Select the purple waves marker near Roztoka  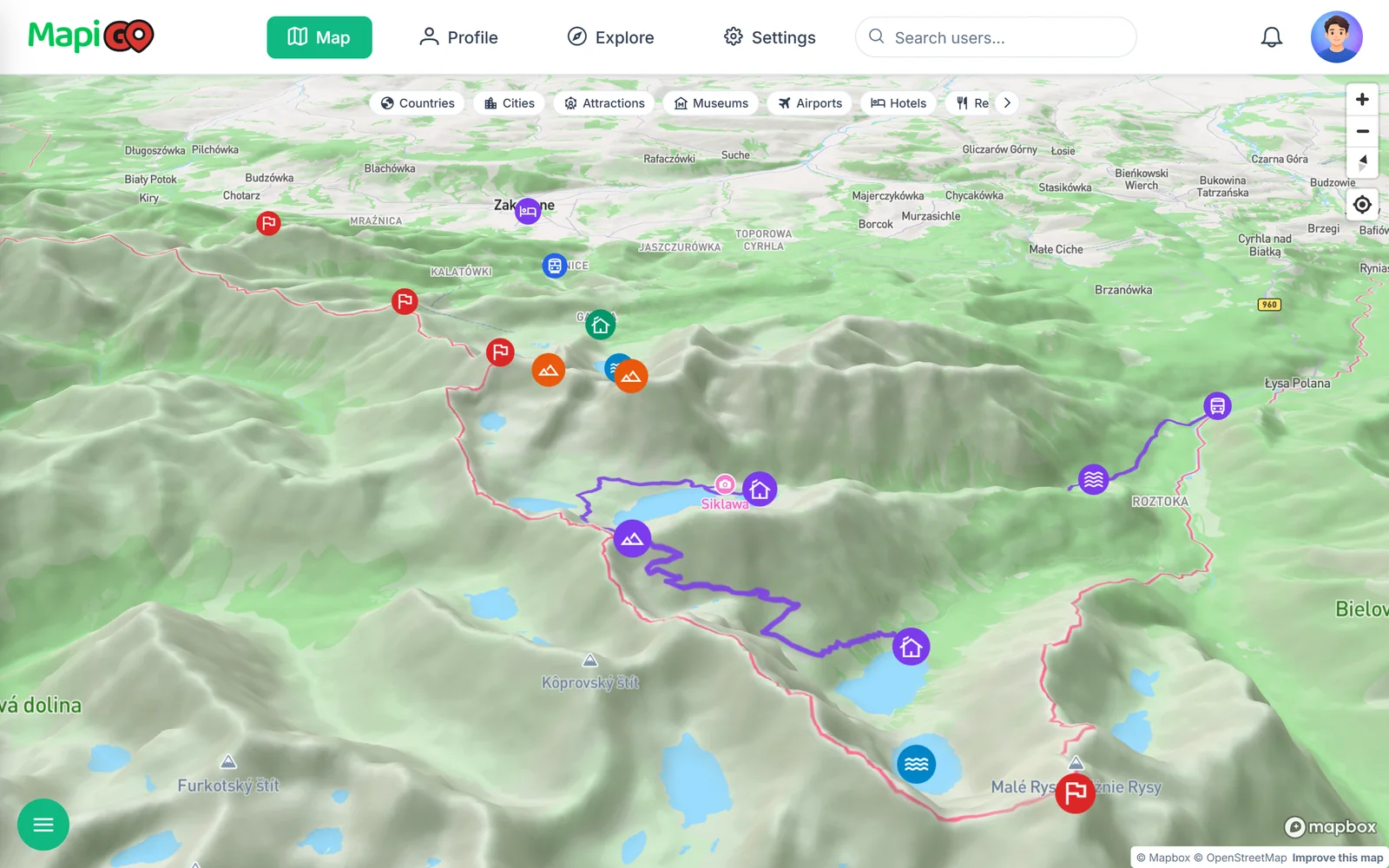(x=1093, y=478)
